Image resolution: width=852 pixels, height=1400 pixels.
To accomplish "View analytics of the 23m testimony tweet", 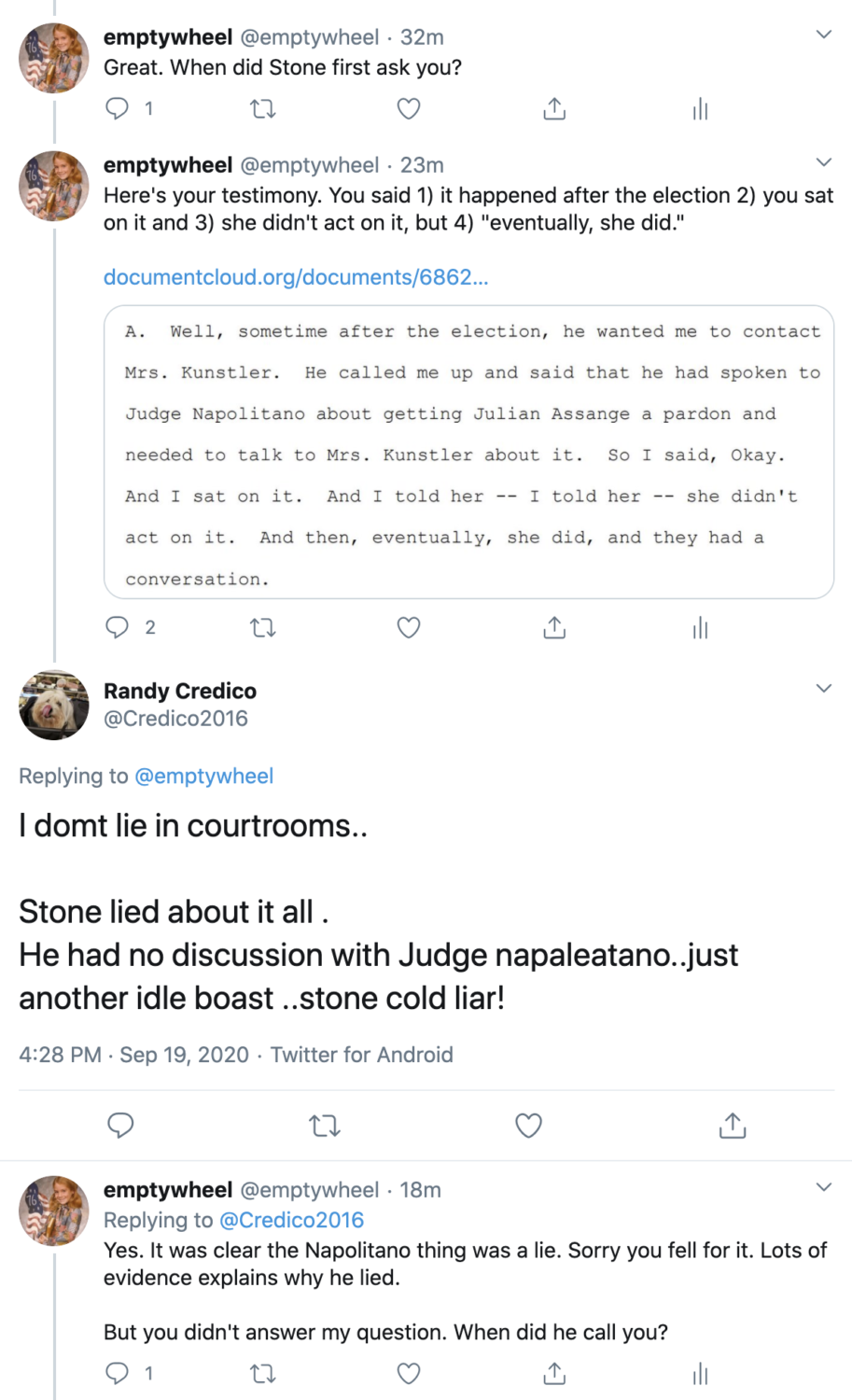I will click(700, 628).
